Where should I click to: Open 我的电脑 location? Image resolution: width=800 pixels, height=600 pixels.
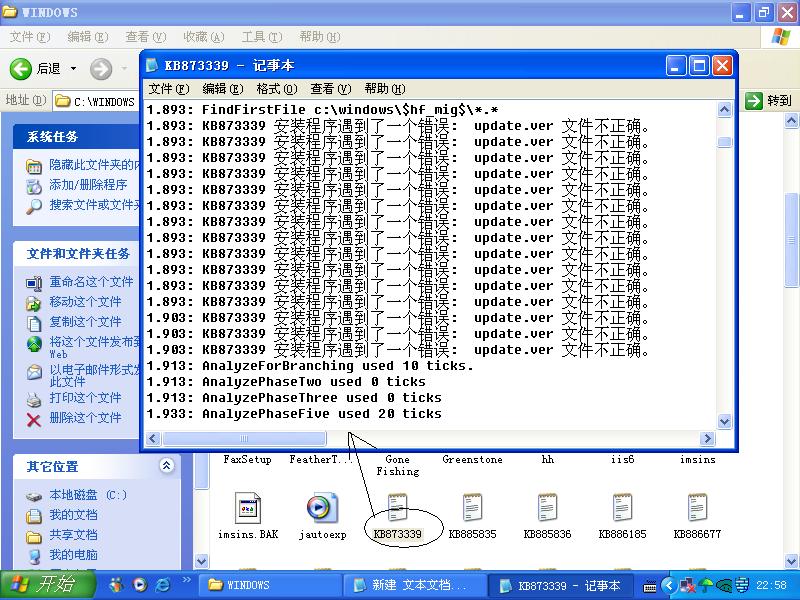(73, 555)
